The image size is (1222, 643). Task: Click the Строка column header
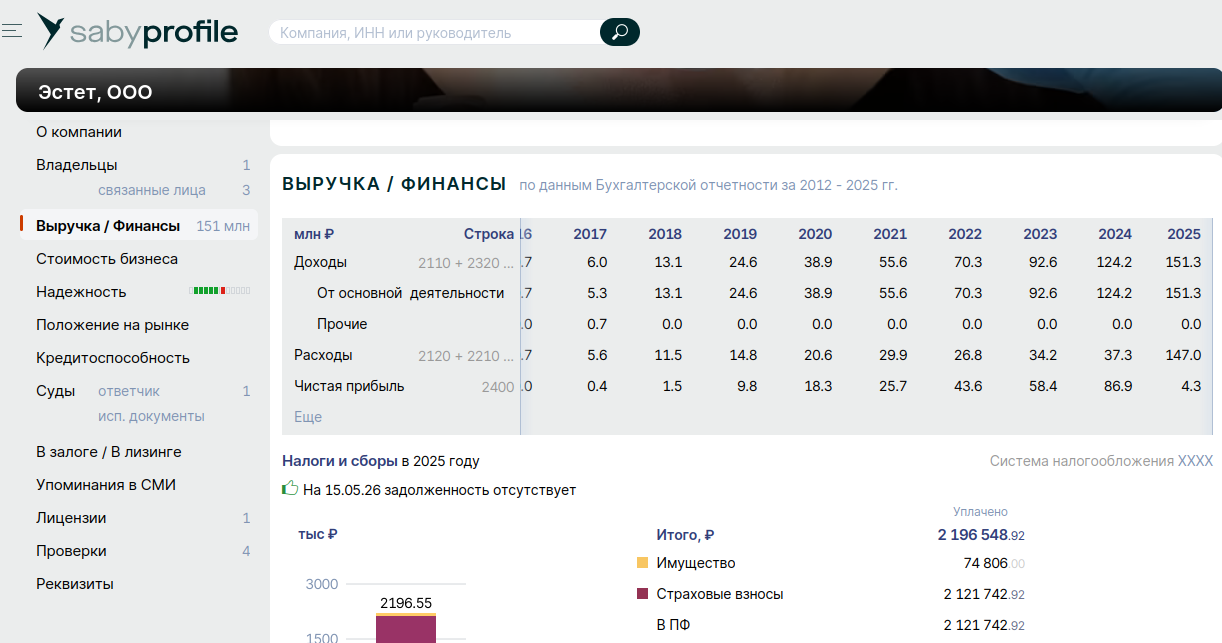point(489,234)
